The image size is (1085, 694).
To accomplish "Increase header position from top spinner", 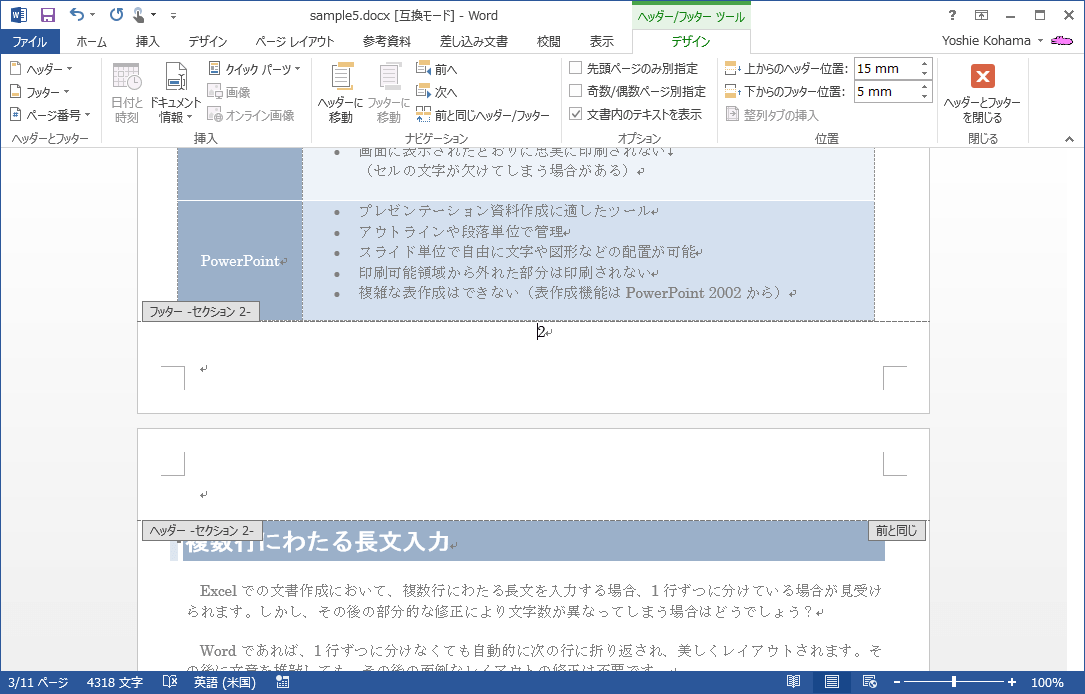I will (924, 64).
